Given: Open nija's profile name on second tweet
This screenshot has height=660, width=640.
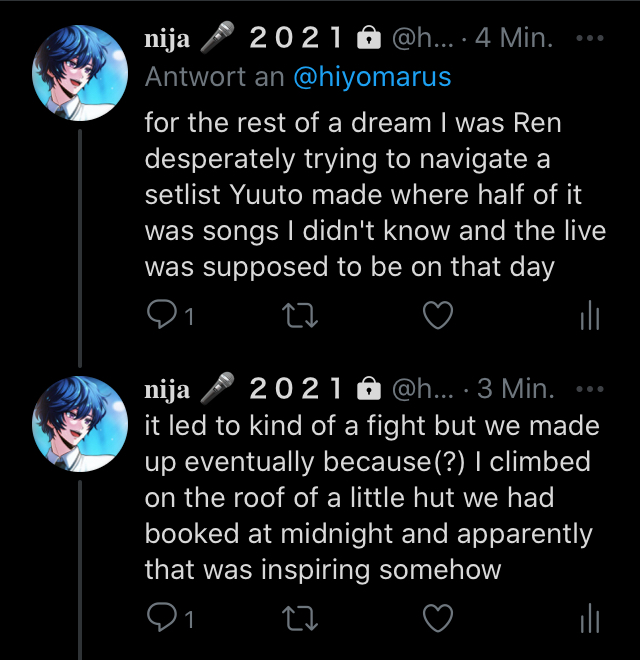Looking at the screenshot, I should (168, 388).
